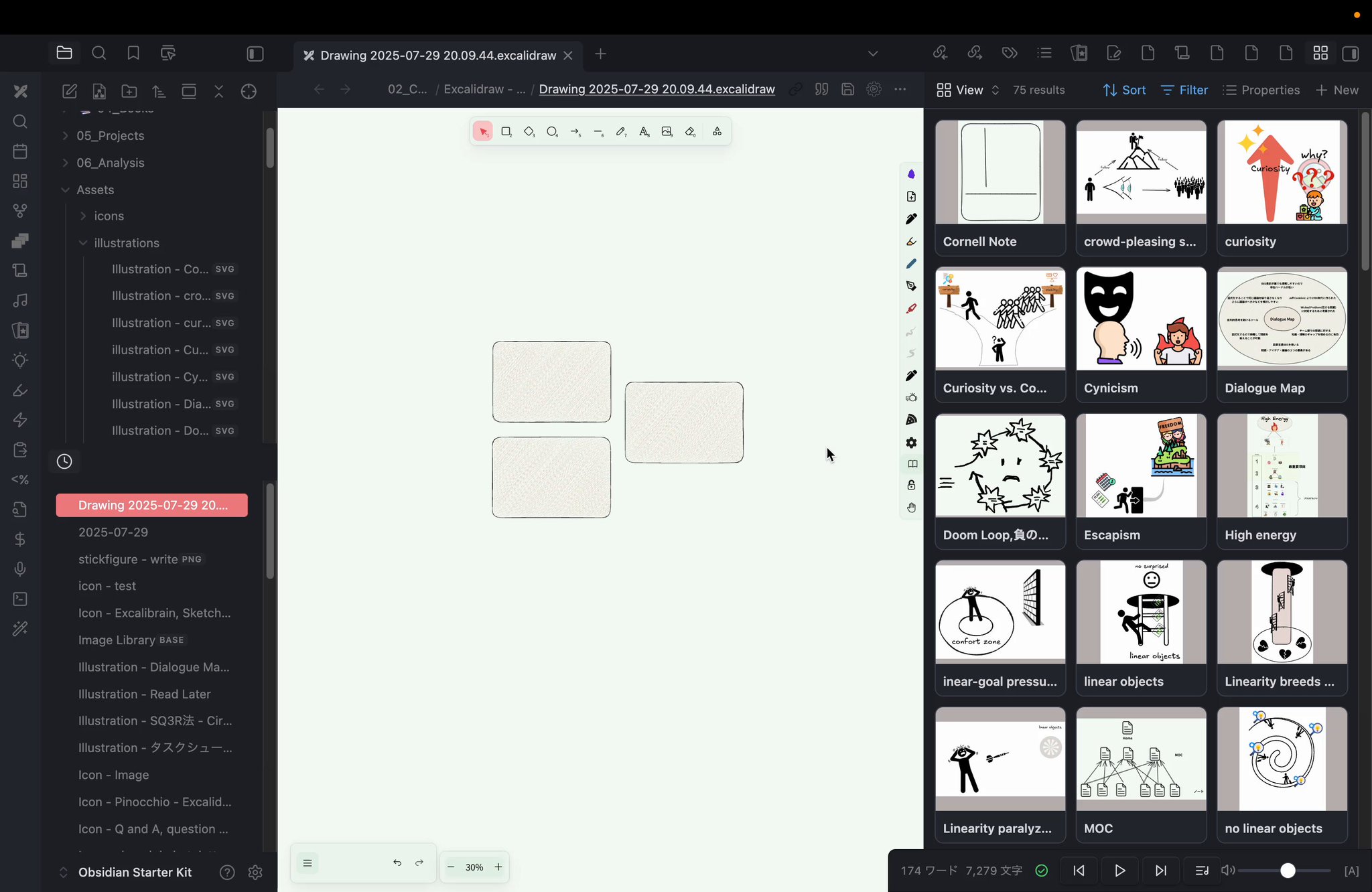
Task: Open the Dialogue Map thumbnail card
Action: (1282, 335)
